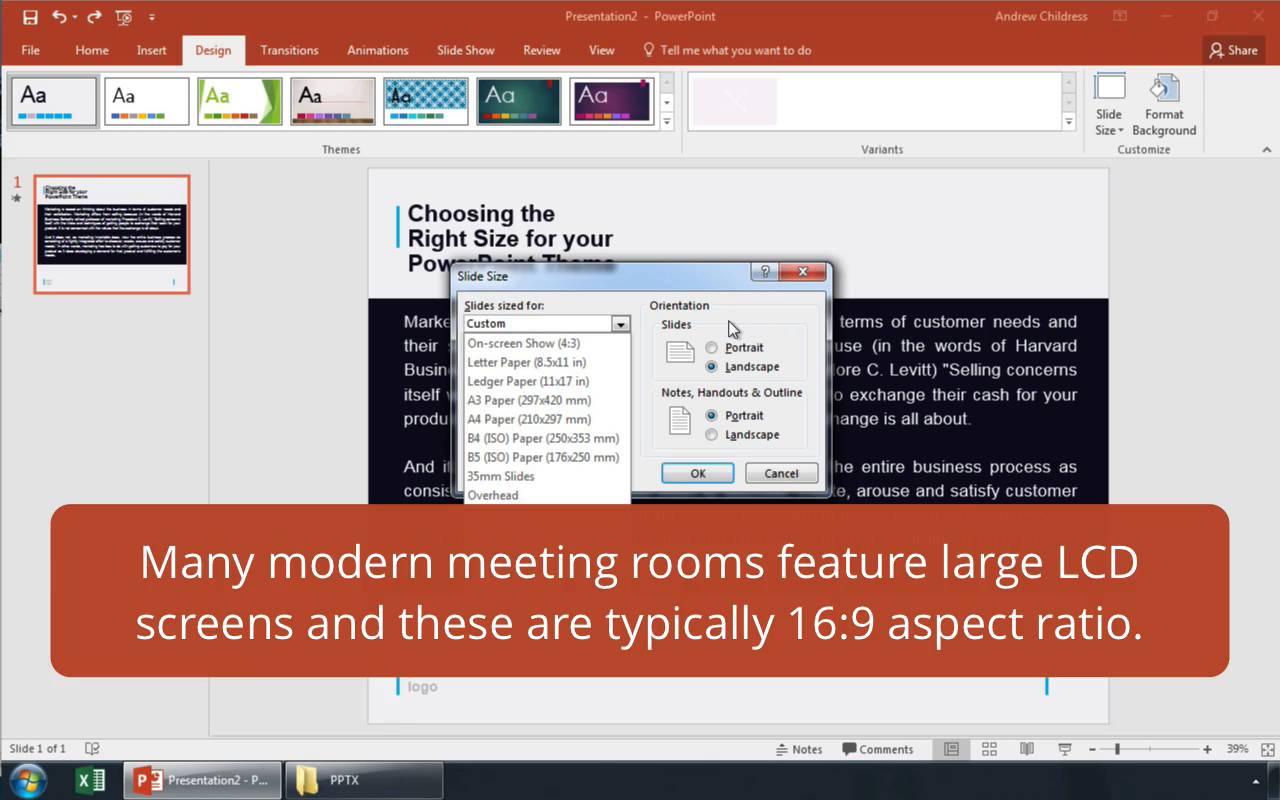1280x800 pixels.
Task: Click the 39% zoom level
Action: point(1237,749)
